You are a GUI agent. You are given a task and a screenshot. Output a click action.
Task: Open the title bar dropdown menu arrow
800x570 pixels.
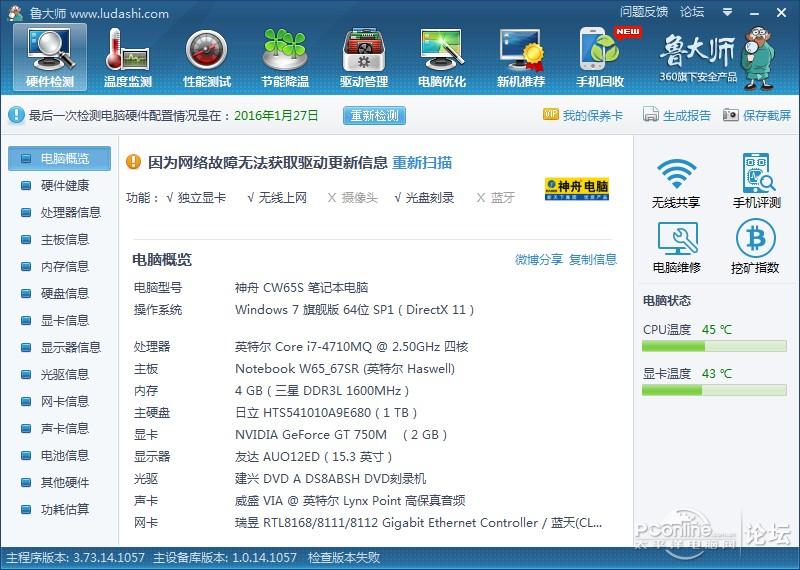[x=728, y=12]
